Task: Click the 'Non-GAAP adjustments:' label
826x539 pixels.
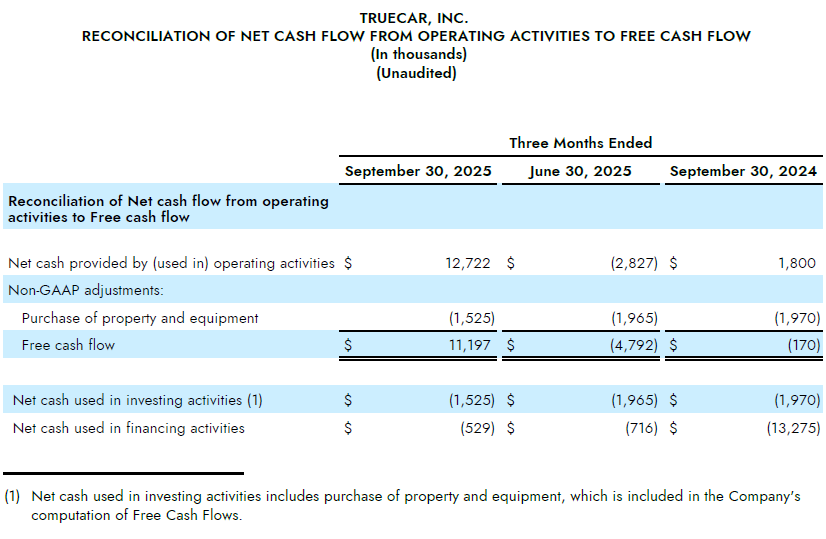Action: pos(86,290)
